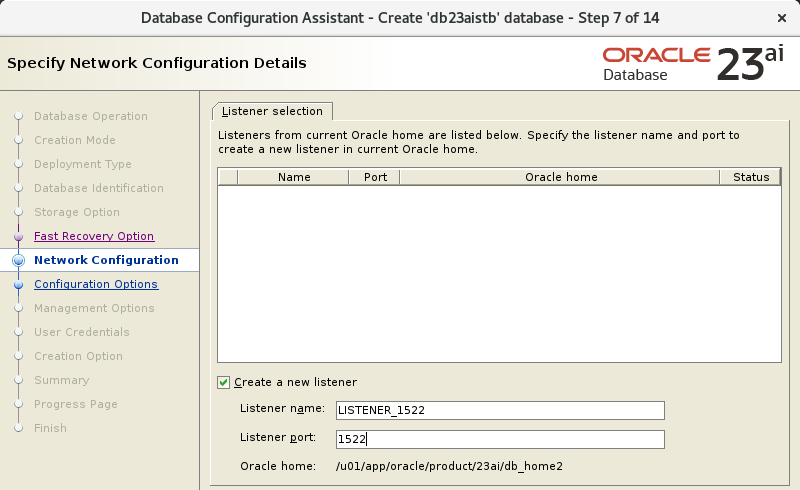Click the Network Configuration step bullet icon

(18, 260)
